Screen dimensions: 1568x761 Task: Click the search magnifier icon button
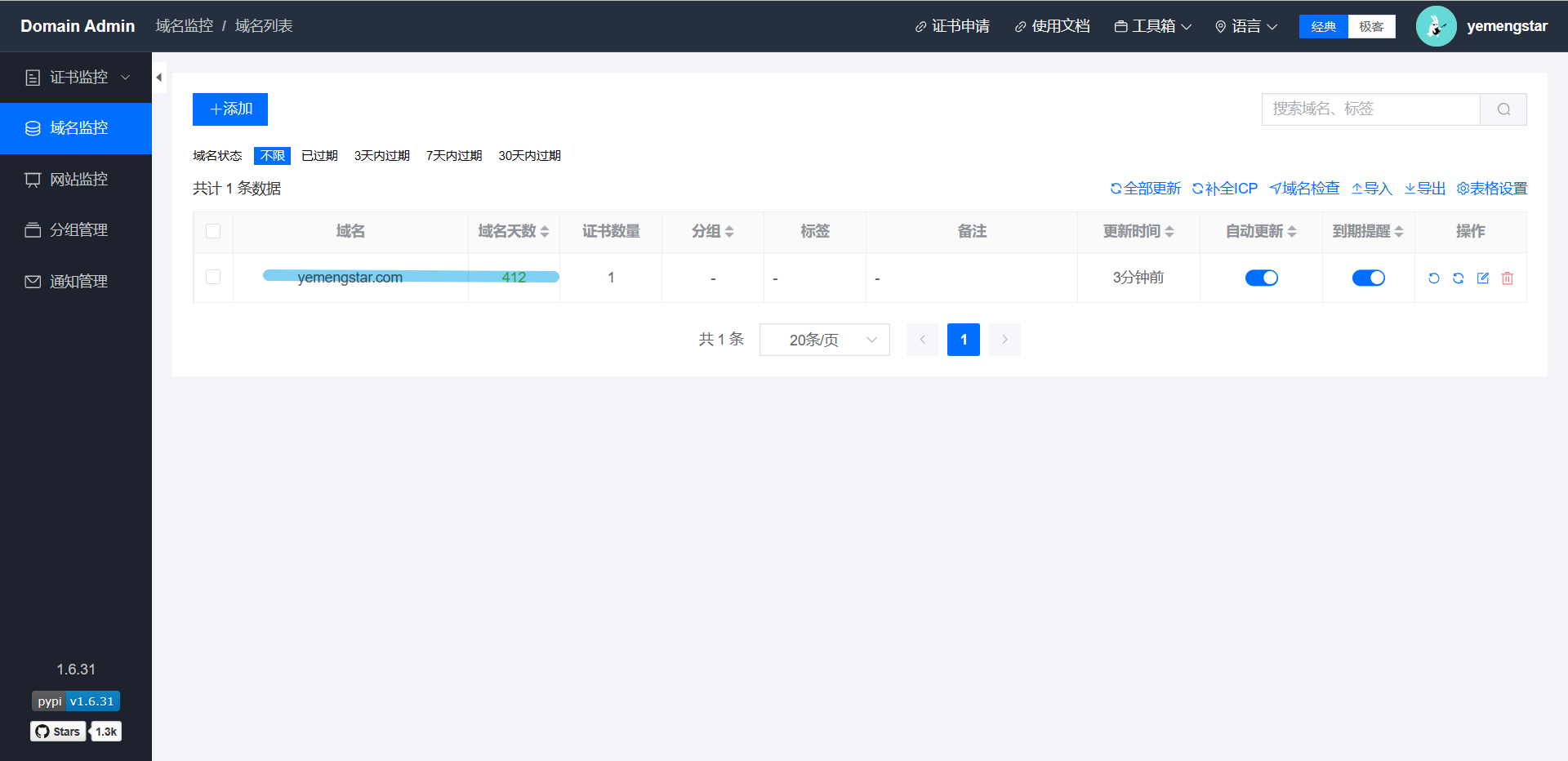1503,109
